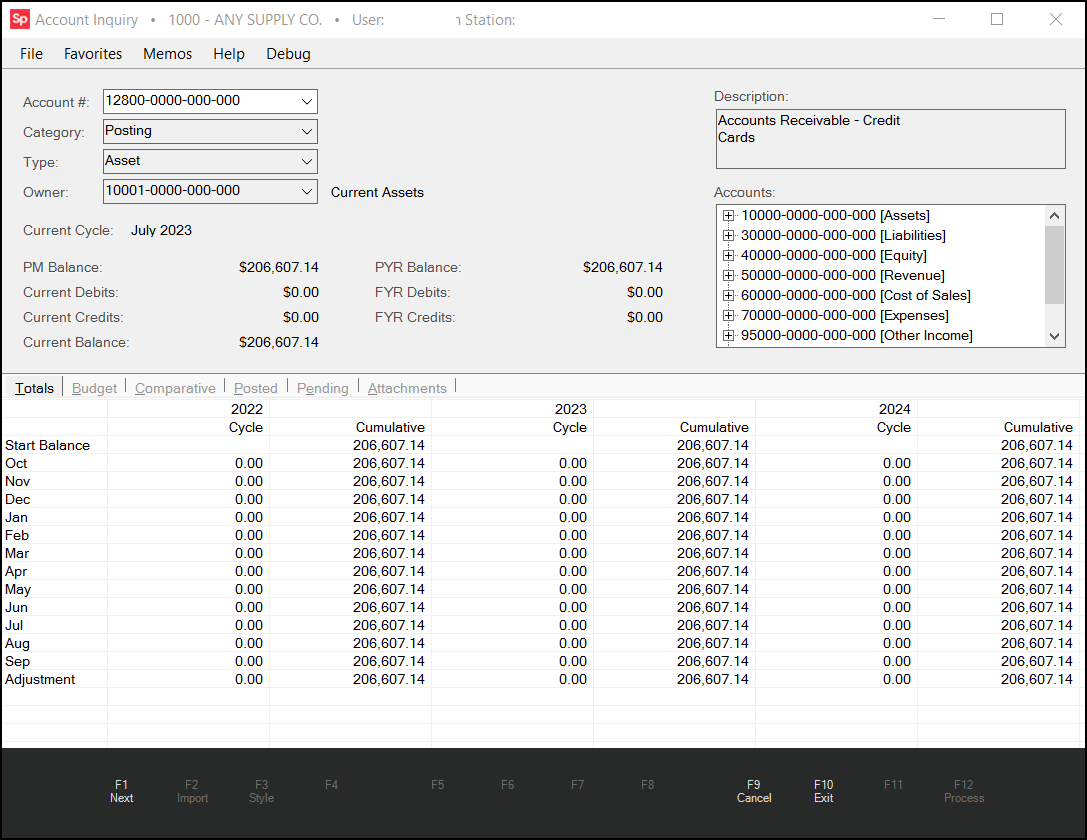The image size is (1087, 840).
Task: Expand the 40000 Equity tree node
Action: click(728, 255)
